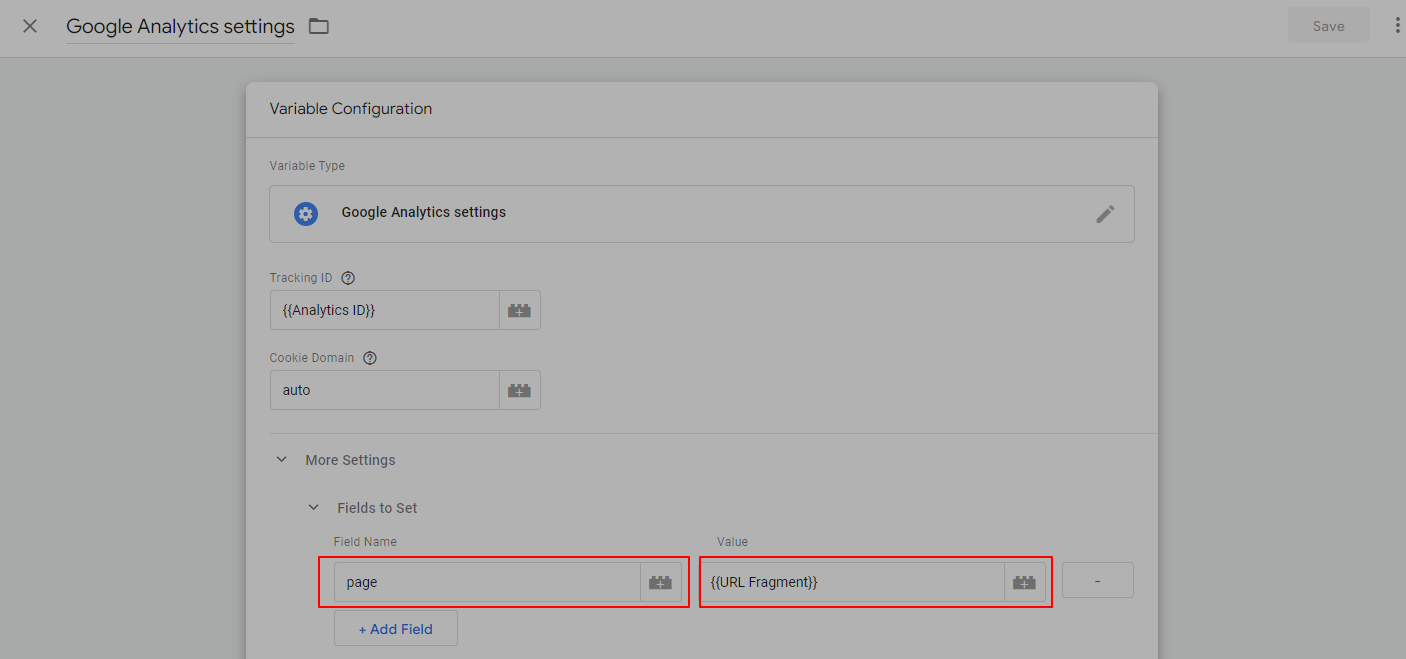The height and width of the screenshot is (659, 1406).
Task: Click the Value input containing URL Fragment
Action: pyautogui.click(x=852, y=582)
